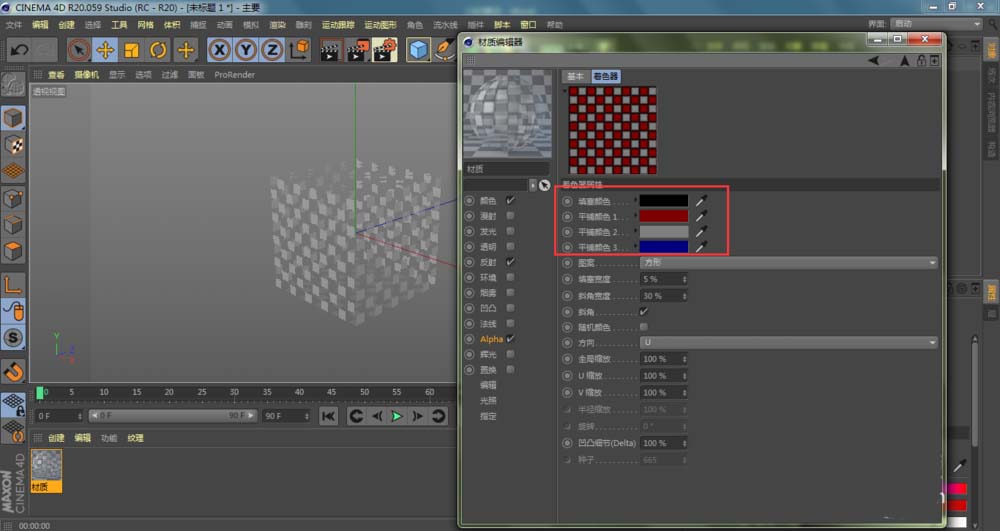This screenshot has height=531, width=1000.
Task: Toggle the 颜色 channel checkbox
Action: click(510, 200)
